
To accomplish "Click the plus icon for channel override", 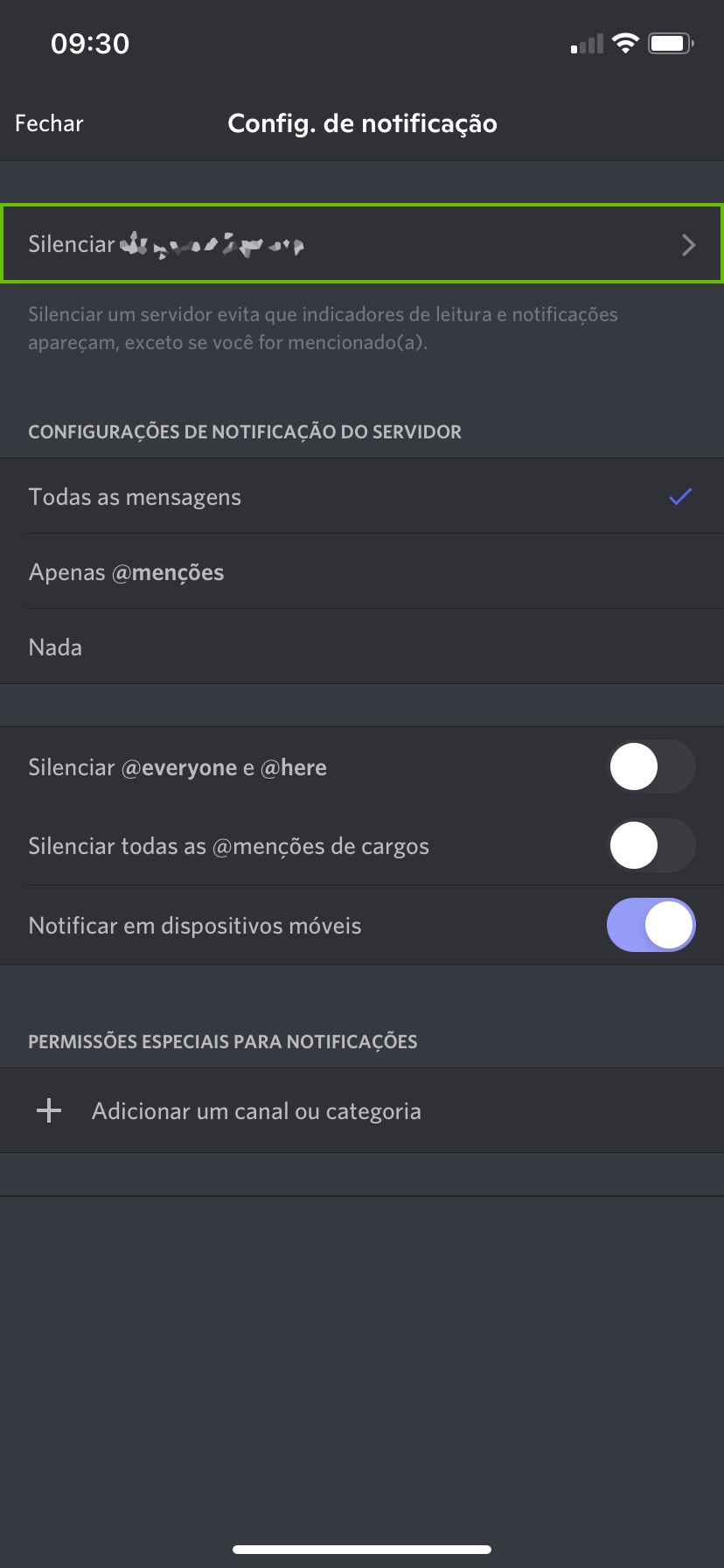I will 49,1111.
